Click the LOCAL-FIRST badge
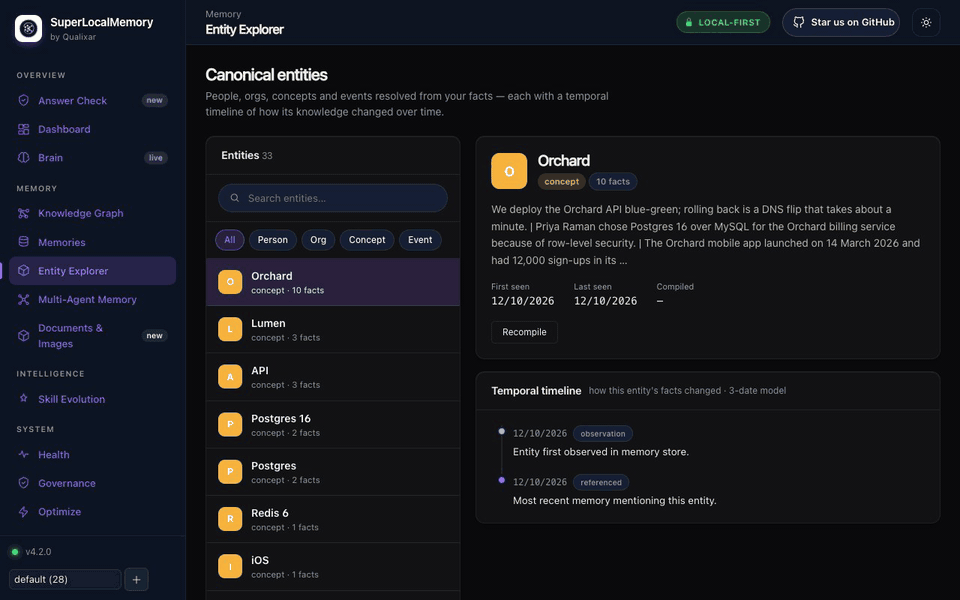The width and height of the screenshot is (960, 600). pos(723,22)
